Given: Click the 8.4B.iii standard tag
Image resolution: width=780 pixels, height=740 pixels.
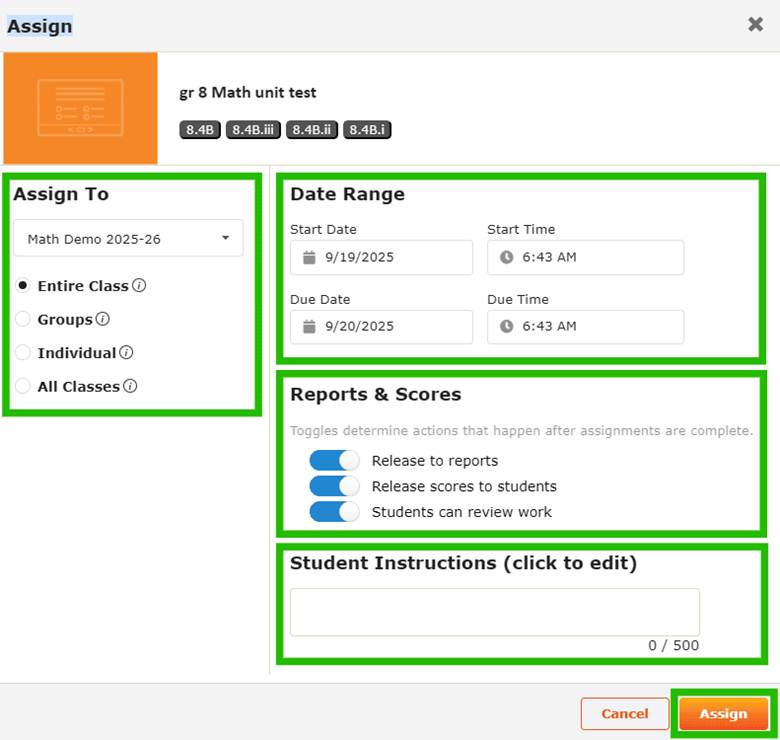Looking at the screenshot, I should click(253, 129).
